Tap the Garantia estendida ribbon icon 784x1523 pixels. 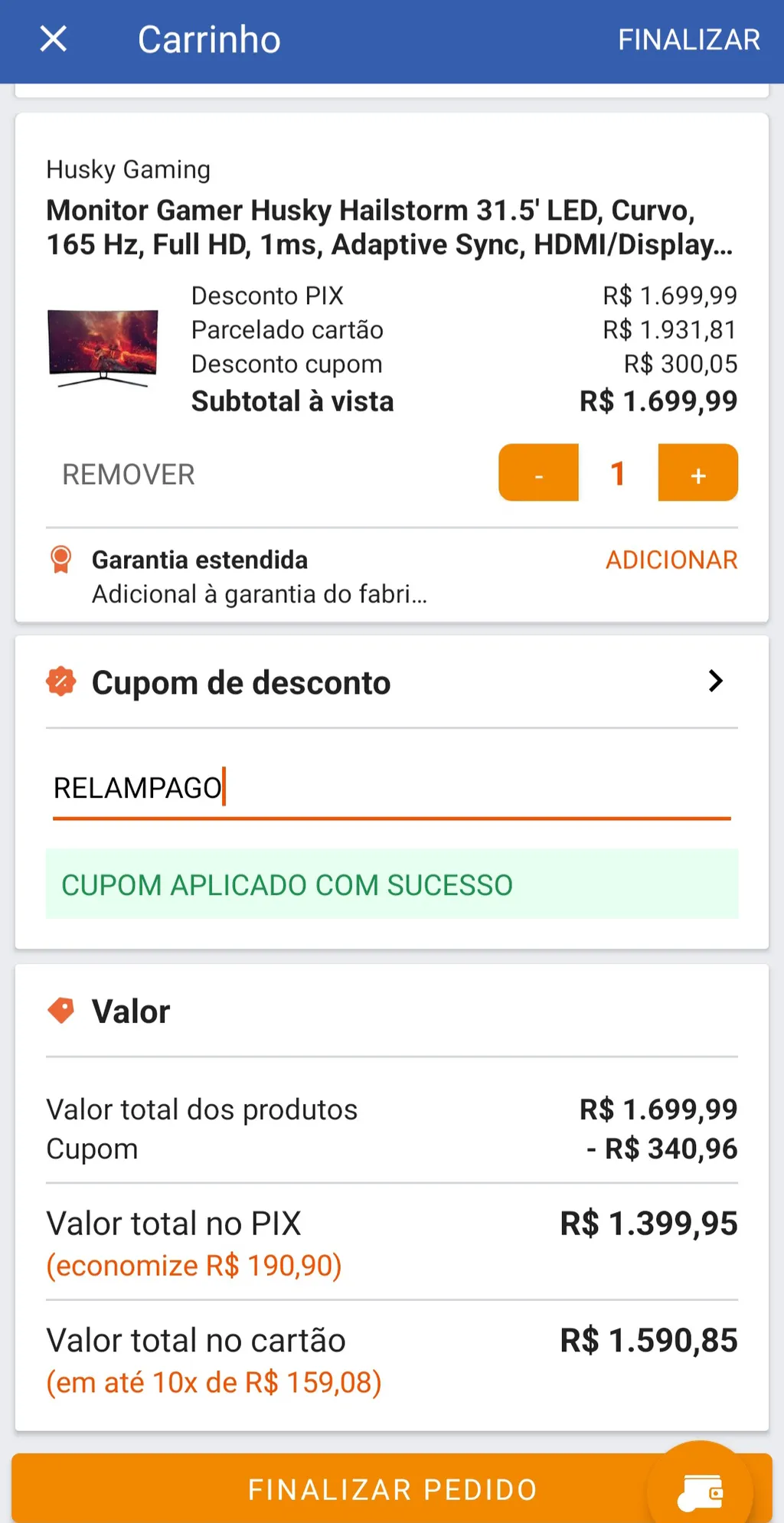click(x=60, y=560)
